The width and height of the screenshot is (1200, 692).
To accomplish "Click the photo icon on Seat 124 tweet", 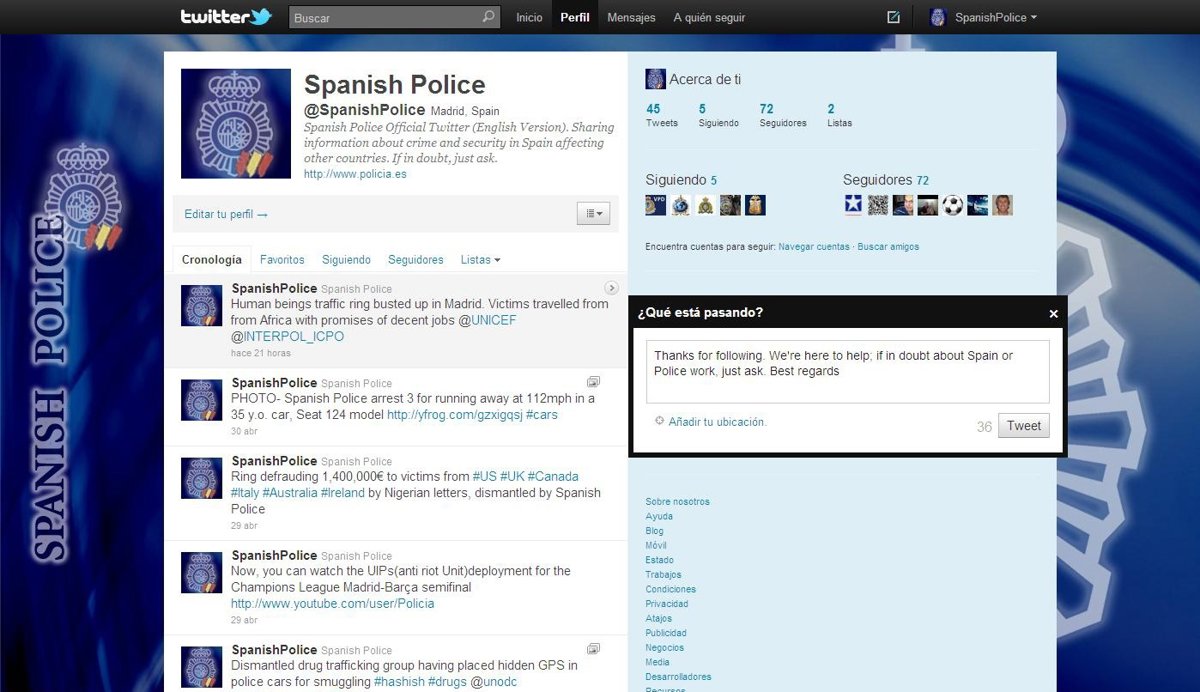I will (593, 382).
